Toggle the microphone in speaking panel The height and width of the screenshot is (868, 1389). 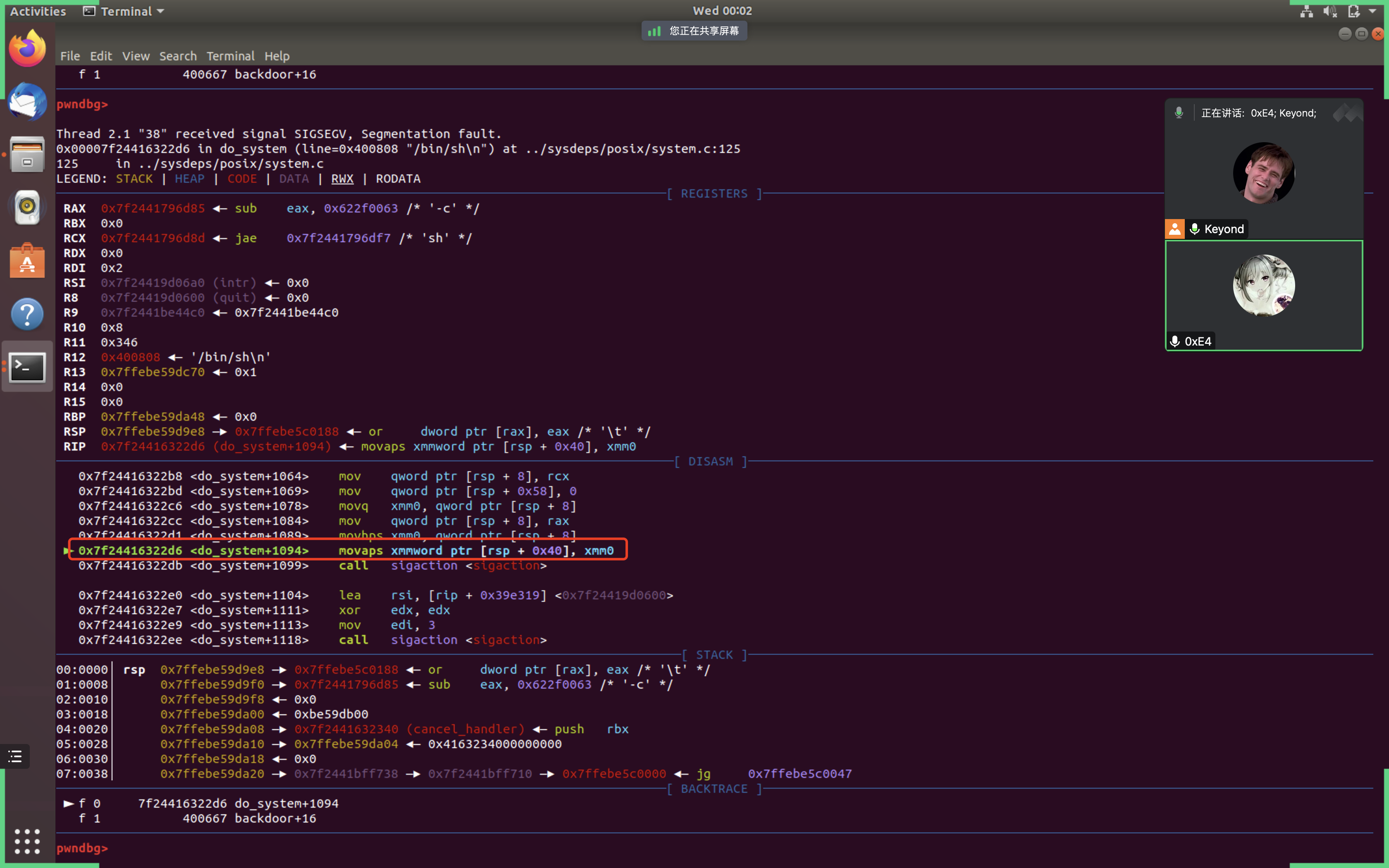pos(1178,113)
